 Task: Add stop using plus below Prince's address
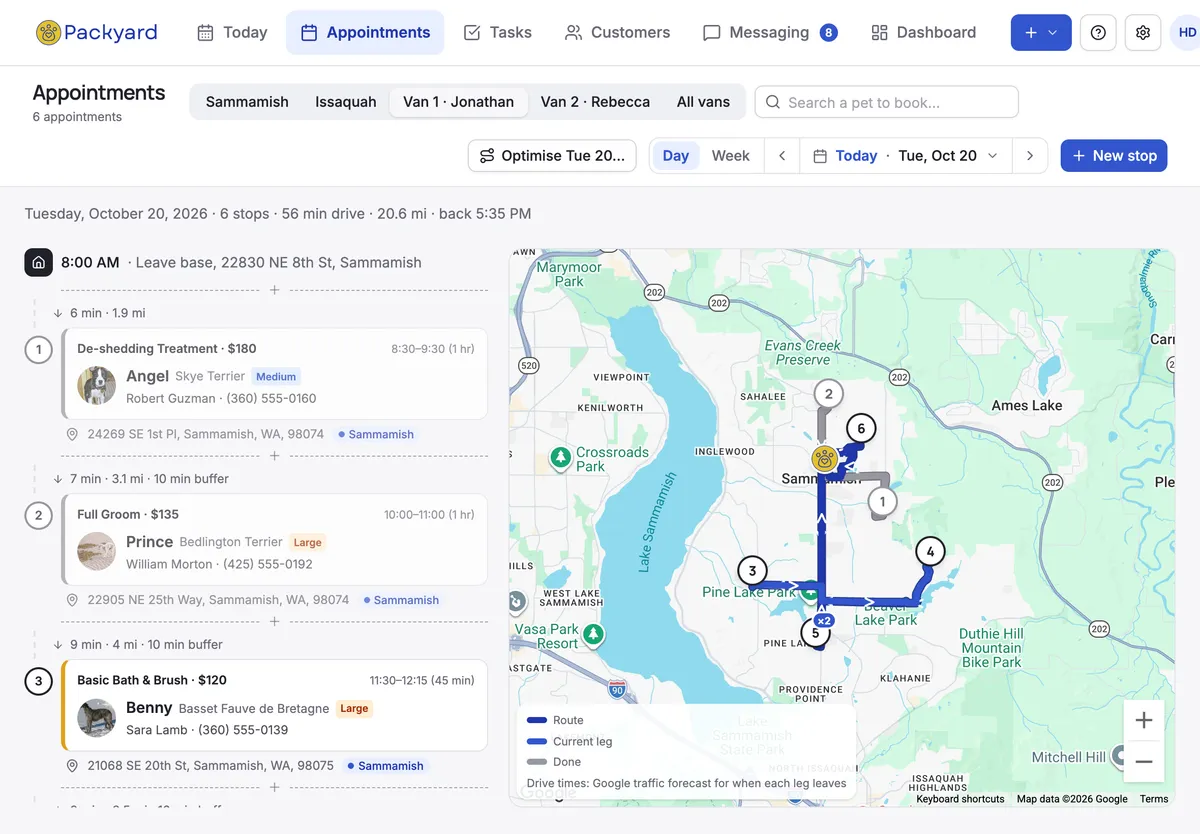tap(274, 622)
